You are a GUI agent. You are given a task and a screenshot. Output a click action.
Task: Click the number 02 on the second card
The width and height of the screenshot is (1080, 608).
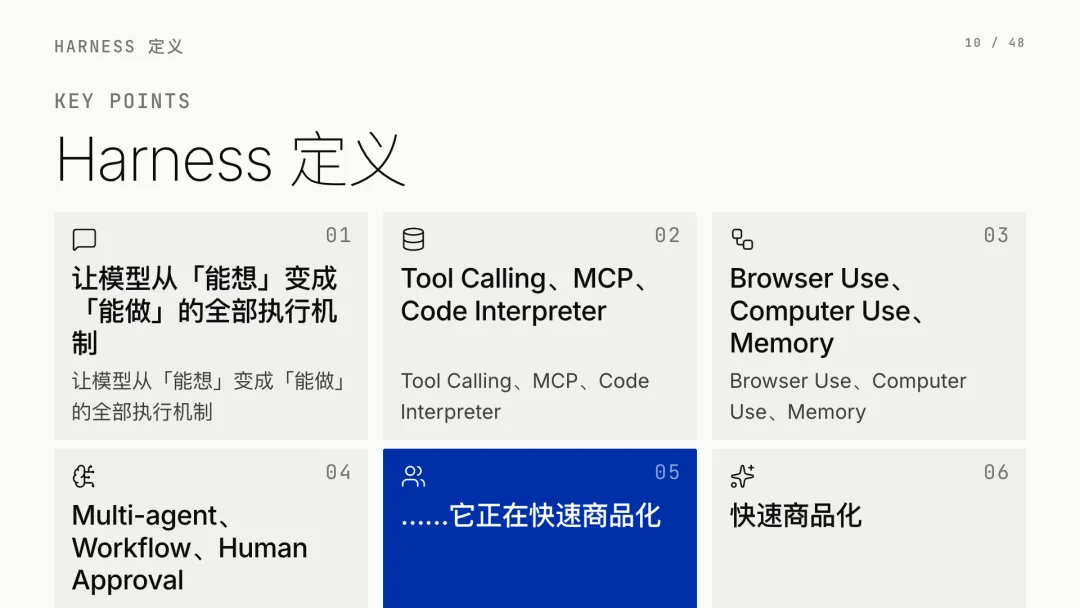(x=667, y=235)
